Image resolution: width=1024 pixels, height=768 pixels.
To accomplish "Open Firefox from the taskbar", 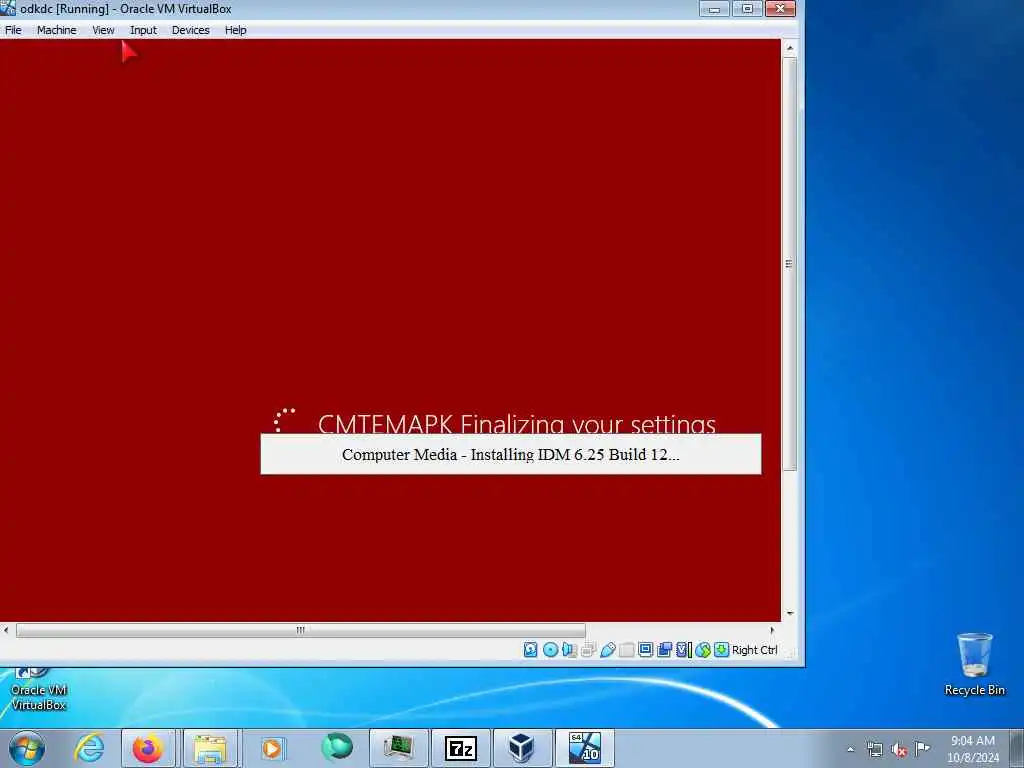I will 148,748.
